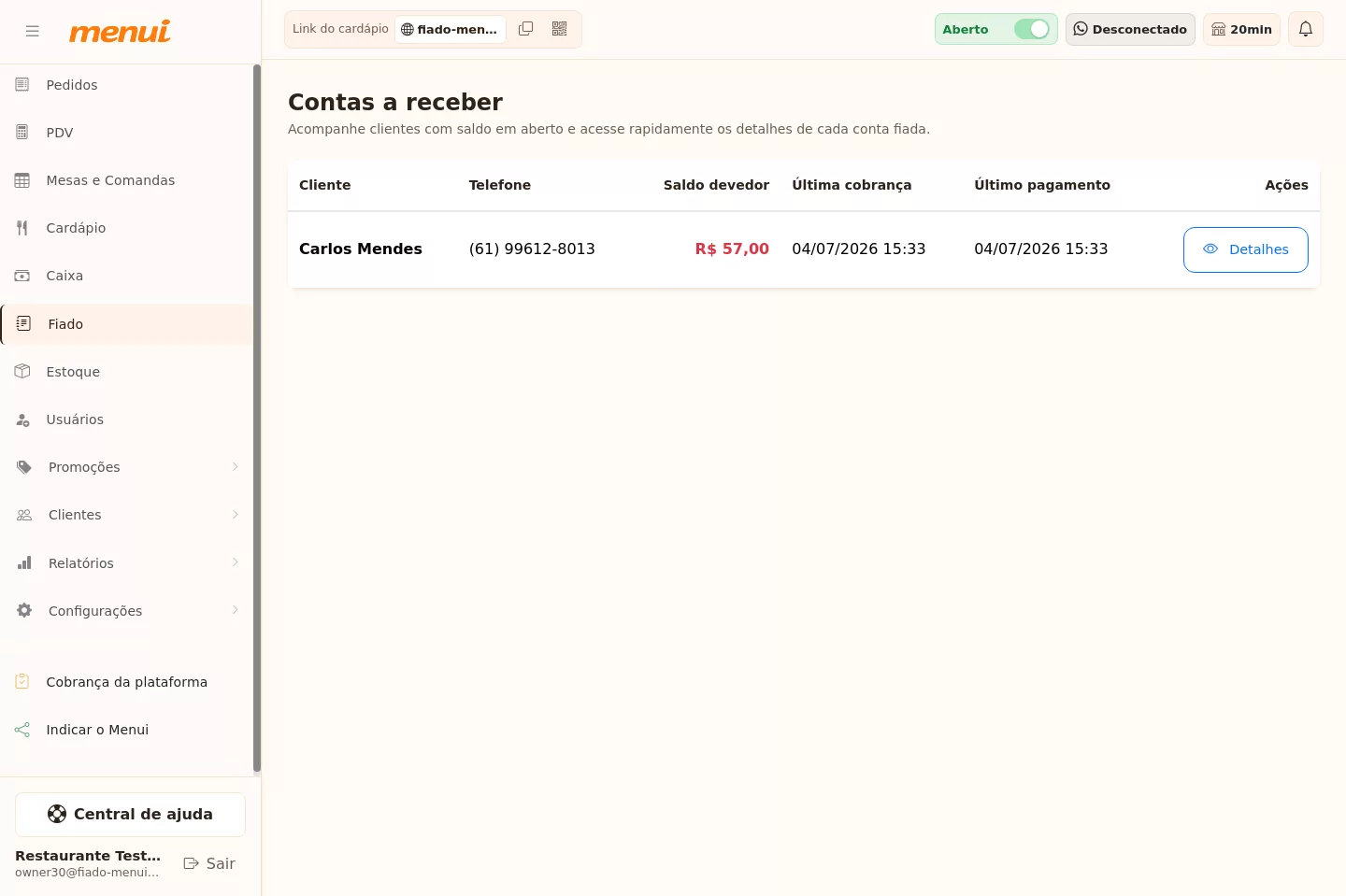Copy the cardápio link icon
This screenshot has height=896, width=1346.
click(x=526, y=29)
